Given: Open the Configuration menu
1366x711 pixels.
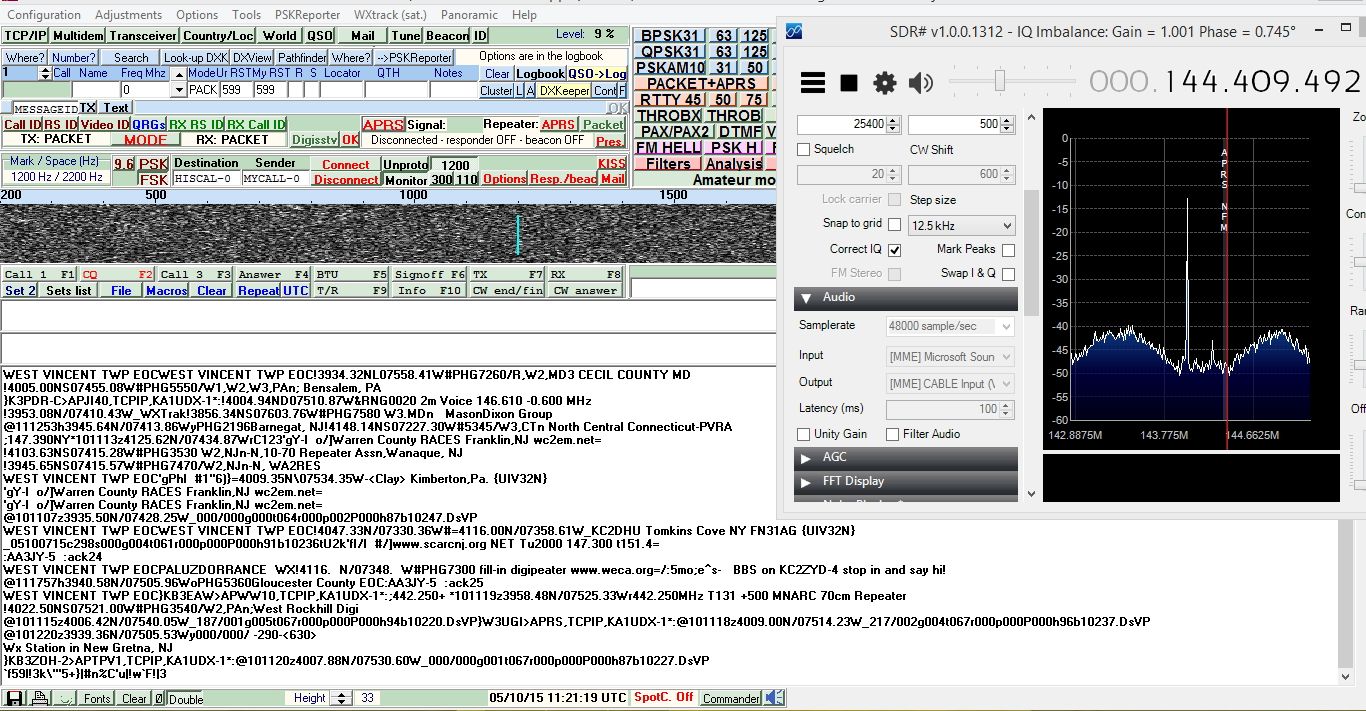Looking at the screenshot, I should (44, 15).
